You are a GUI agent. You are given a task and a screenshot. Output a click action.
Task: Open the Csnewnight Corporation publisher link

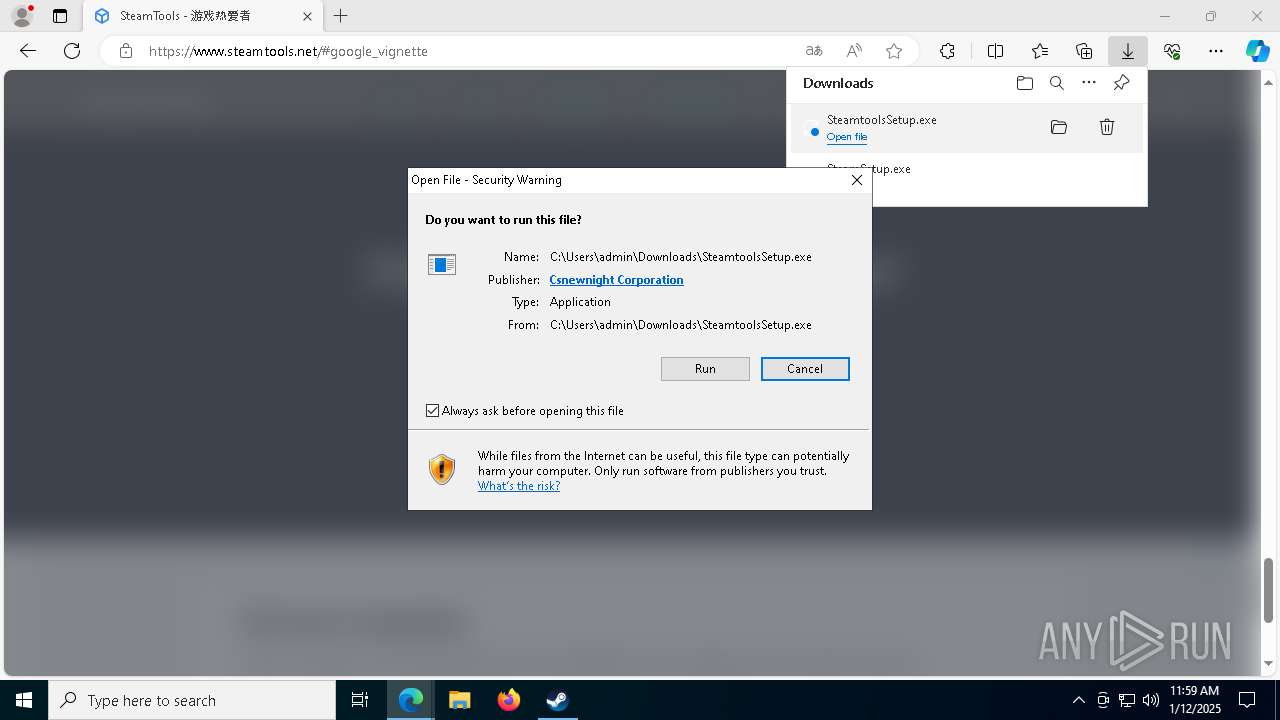pos(616,280)
